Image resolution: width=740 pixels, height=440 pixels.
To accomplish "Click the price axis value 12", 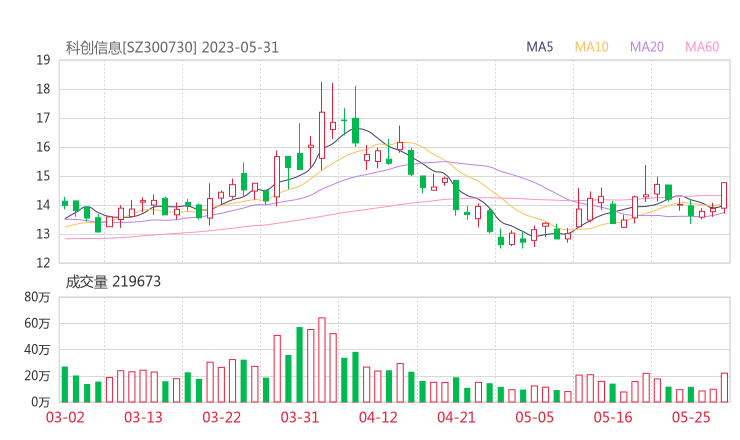I will click(43, 263).
